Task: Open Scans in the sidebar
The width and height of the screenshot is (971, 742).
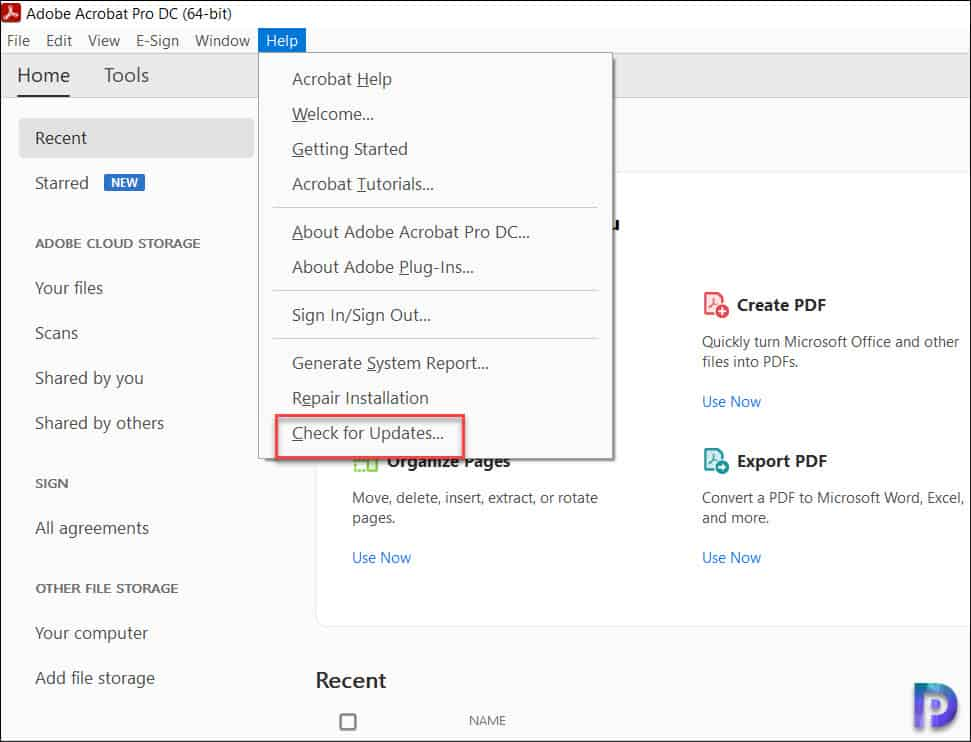Action: [56, 333]
